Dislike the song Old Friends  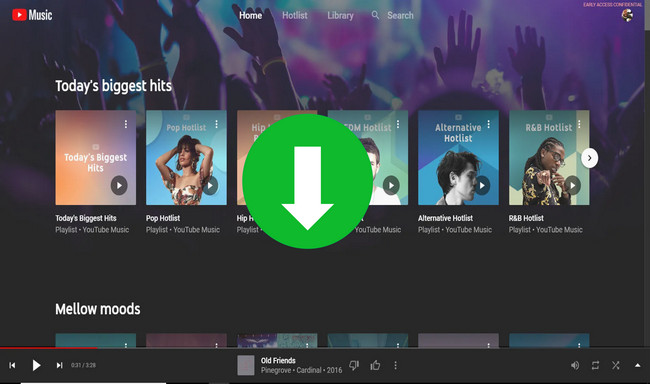coord(354,365)
